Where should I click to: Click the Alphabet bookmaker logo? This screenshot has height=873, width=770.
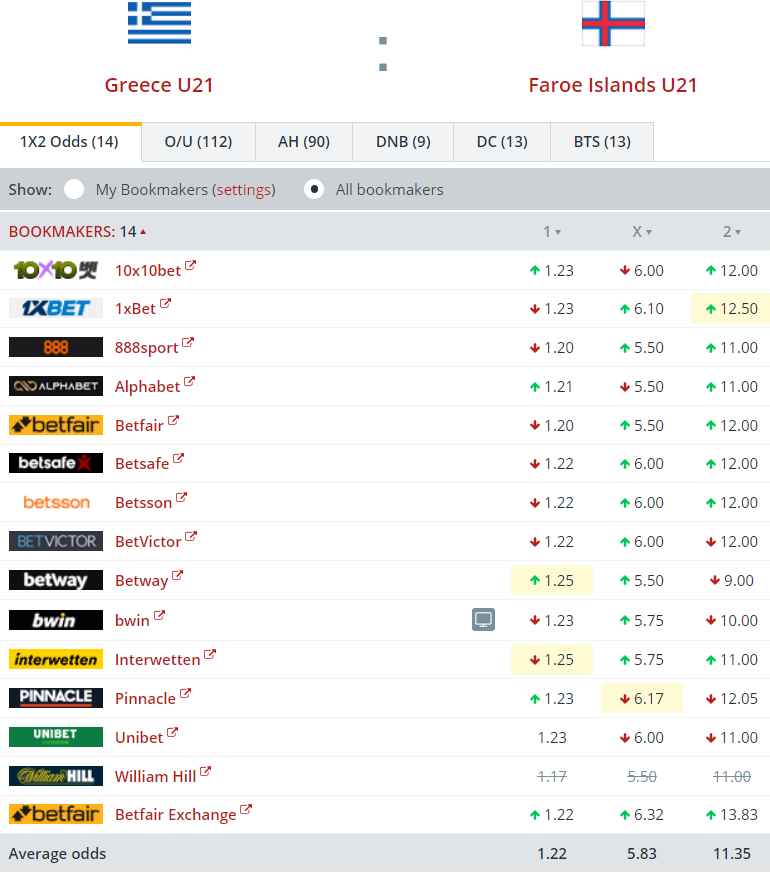(56, 386)
